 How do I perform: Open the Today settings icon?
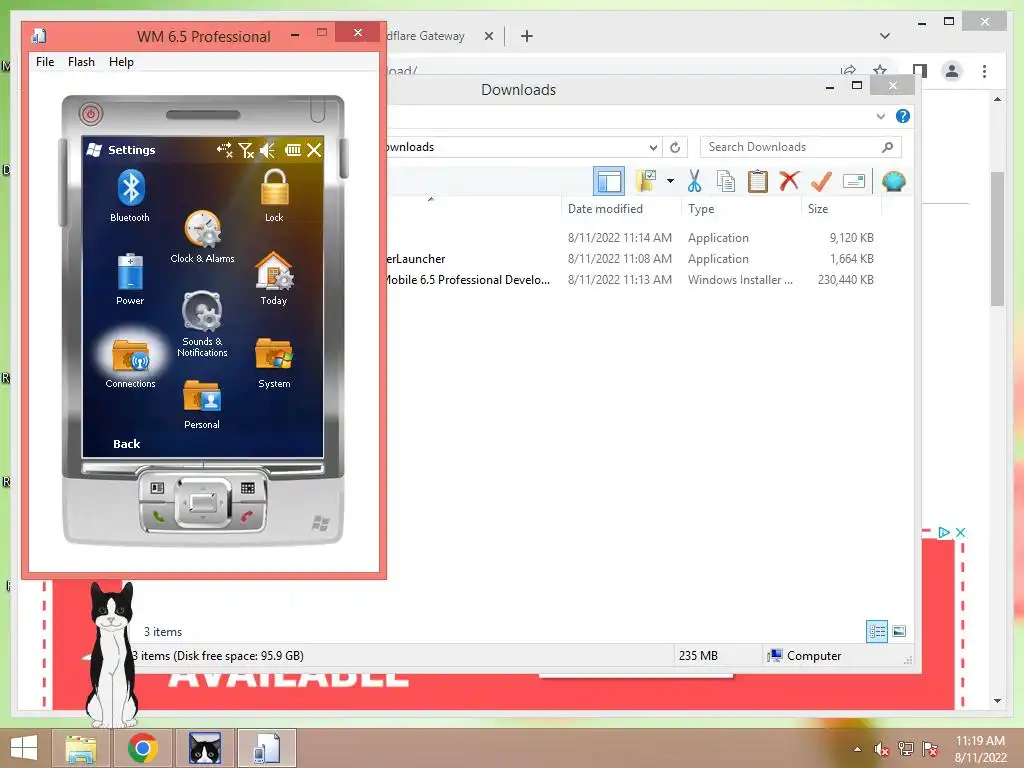274,279
